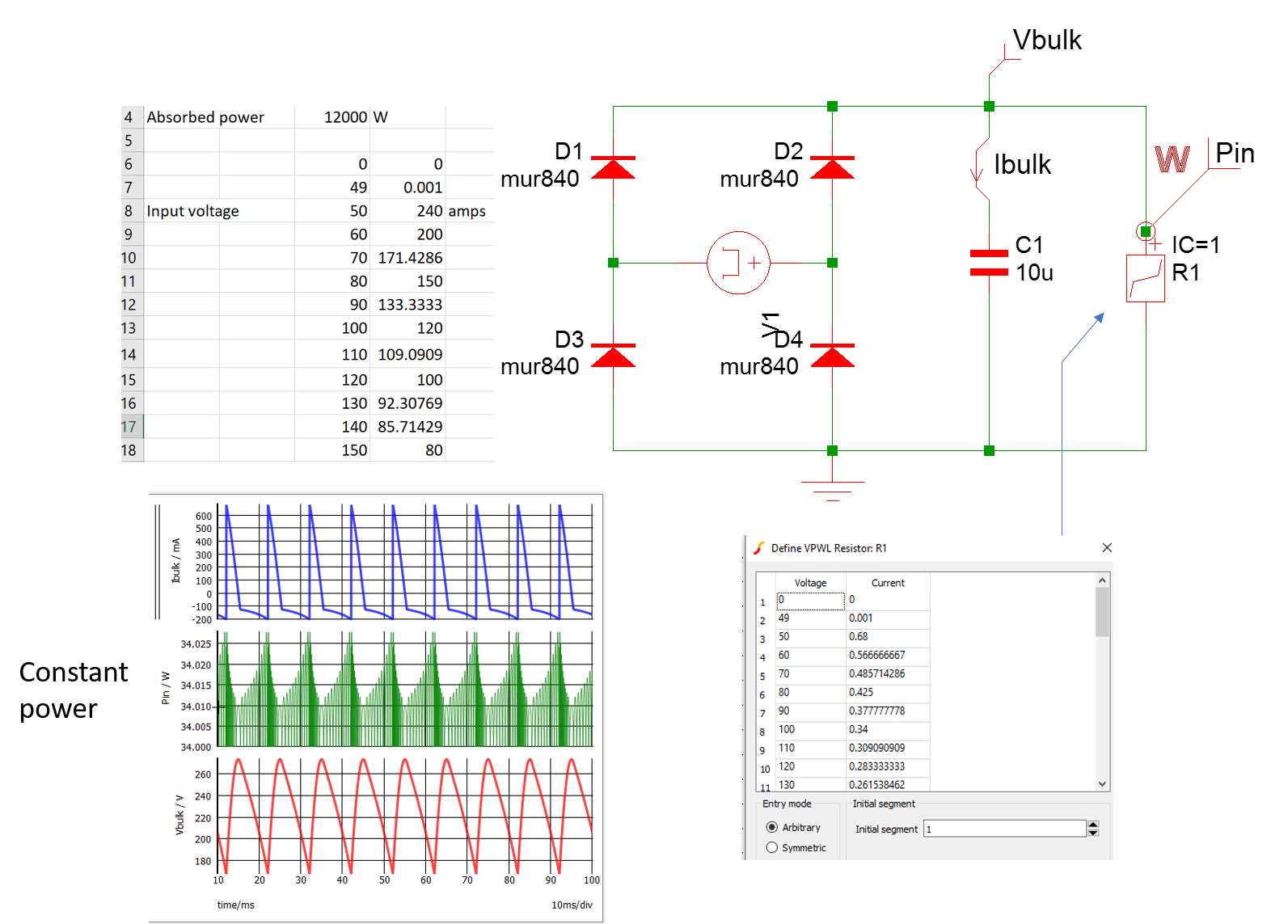
Task: Click the 10u capacitor value label
Action: 1034,272
